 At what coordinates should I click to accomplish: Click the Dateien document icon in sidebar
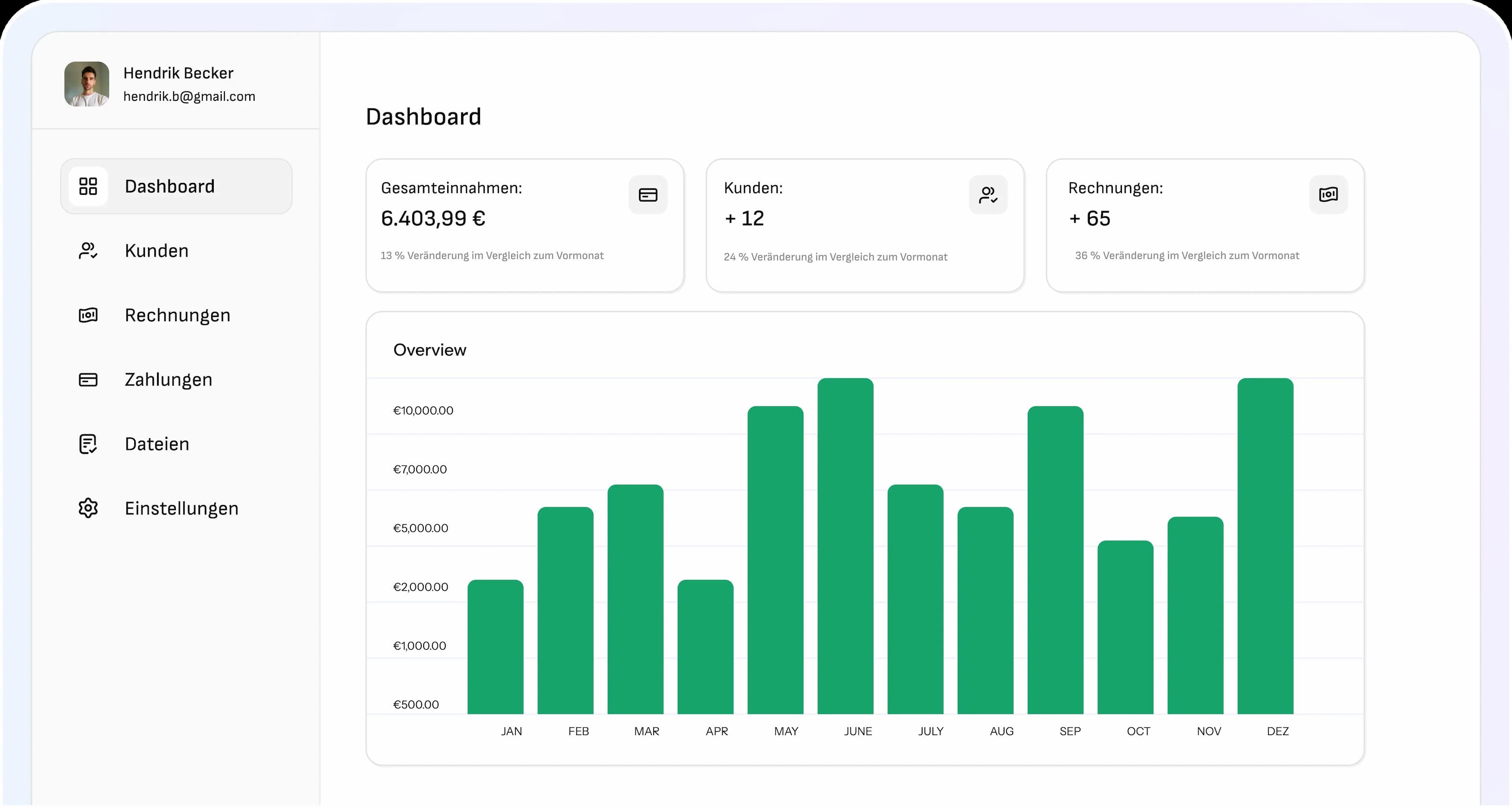88,444
